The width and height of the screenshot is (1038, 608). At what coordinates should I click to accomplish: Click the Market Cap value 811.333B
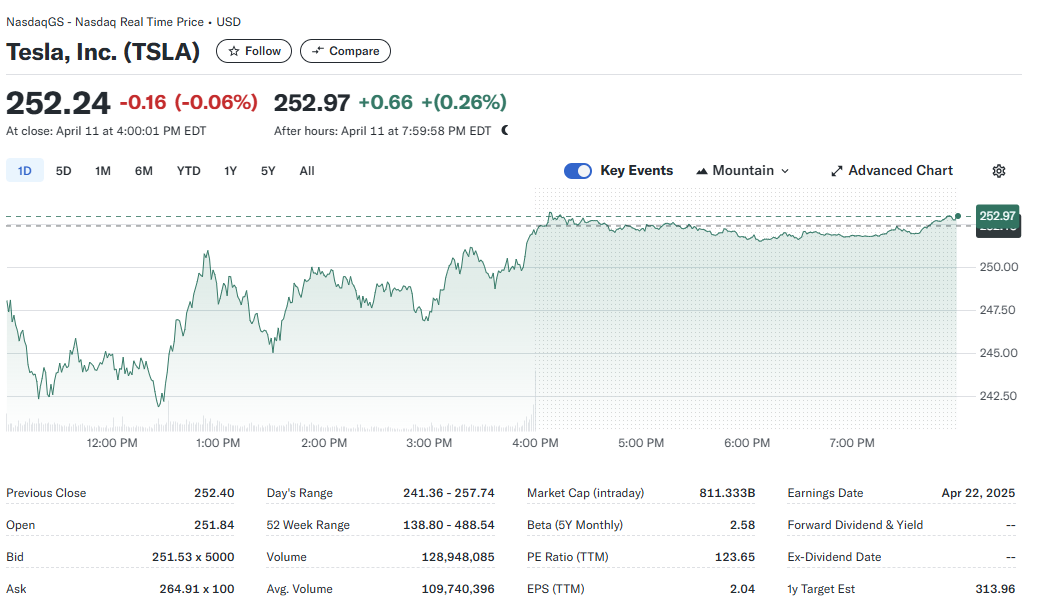(728, 493)
